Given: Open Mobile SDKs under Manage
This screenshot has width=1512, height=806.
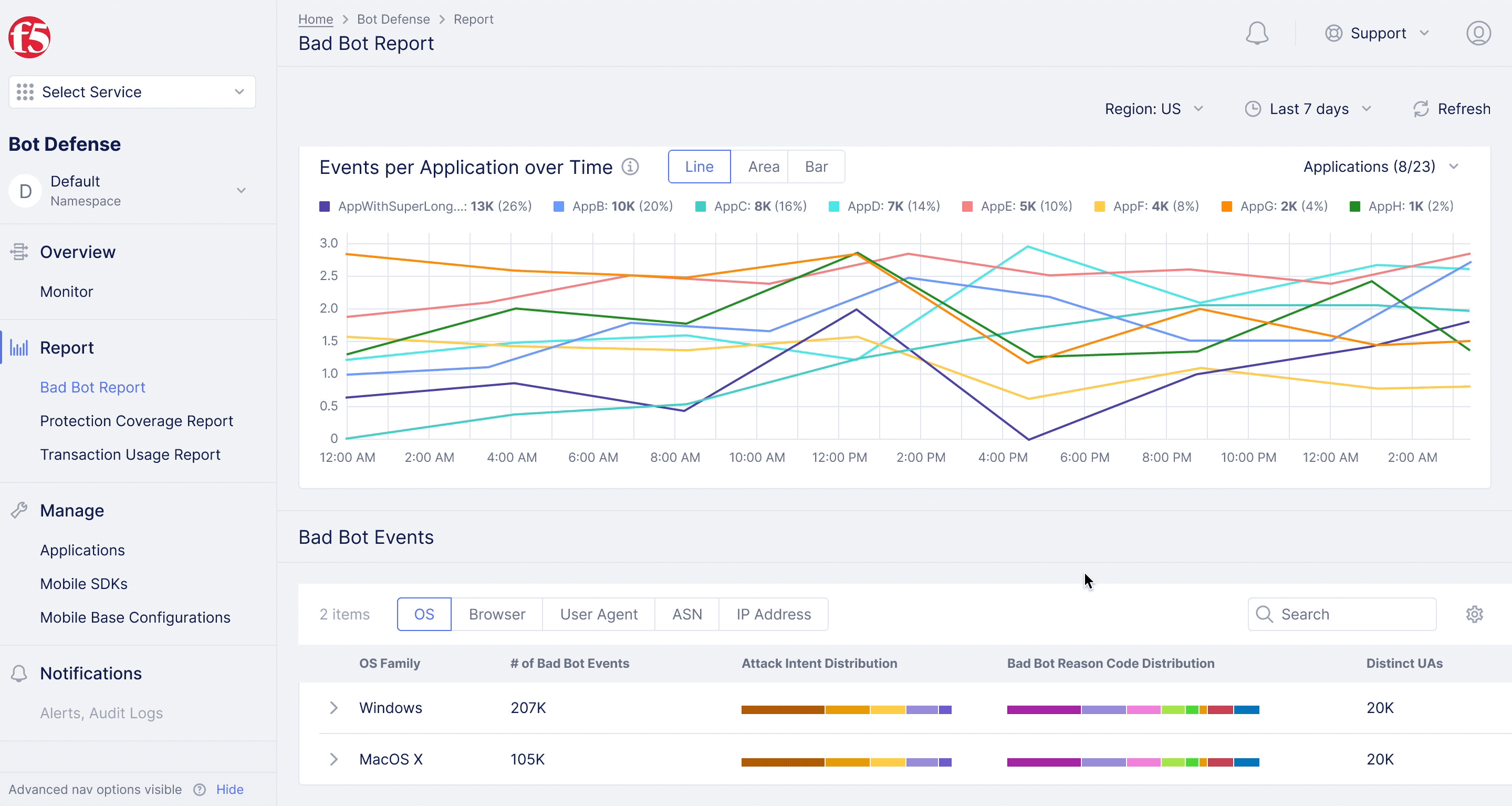Looking at the screenshot, I should click(x=84, y=584).
